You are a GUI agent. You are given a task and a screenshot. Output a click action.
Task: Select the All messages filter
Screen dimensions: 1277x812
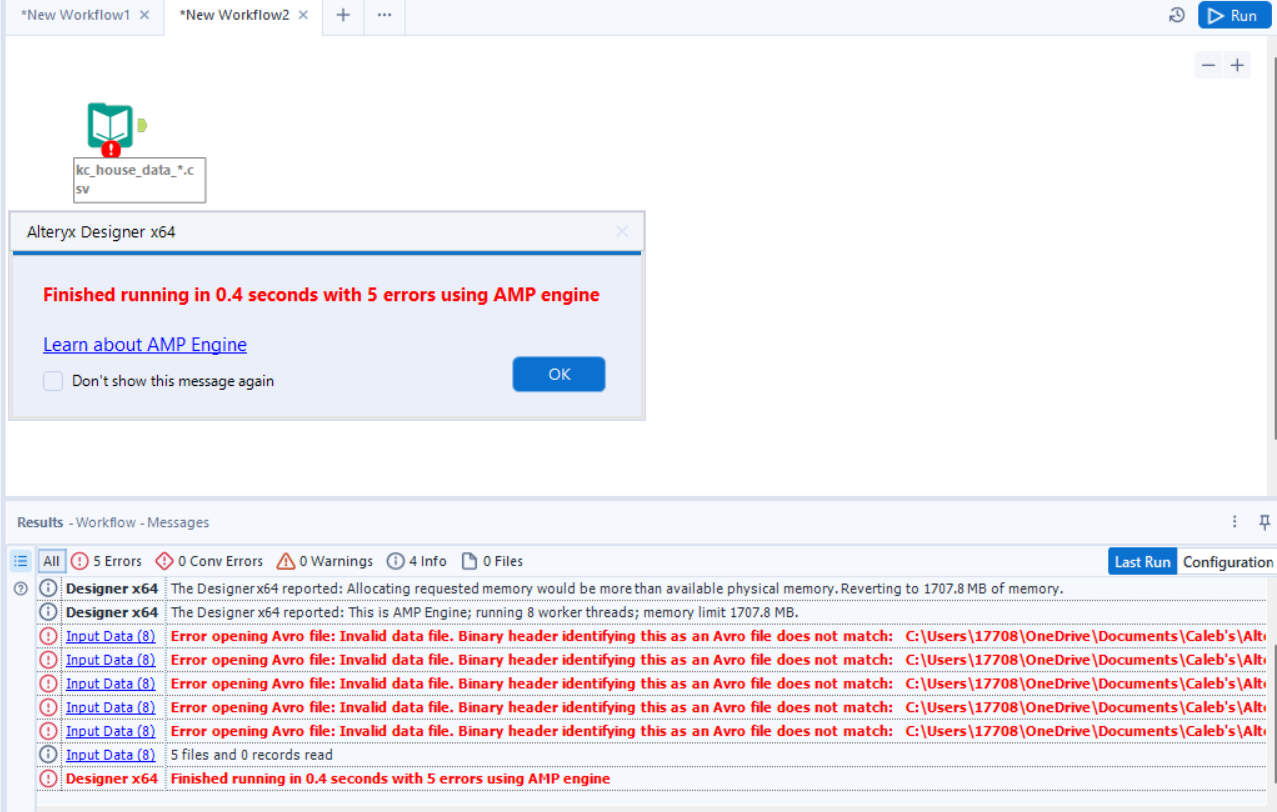50,561
